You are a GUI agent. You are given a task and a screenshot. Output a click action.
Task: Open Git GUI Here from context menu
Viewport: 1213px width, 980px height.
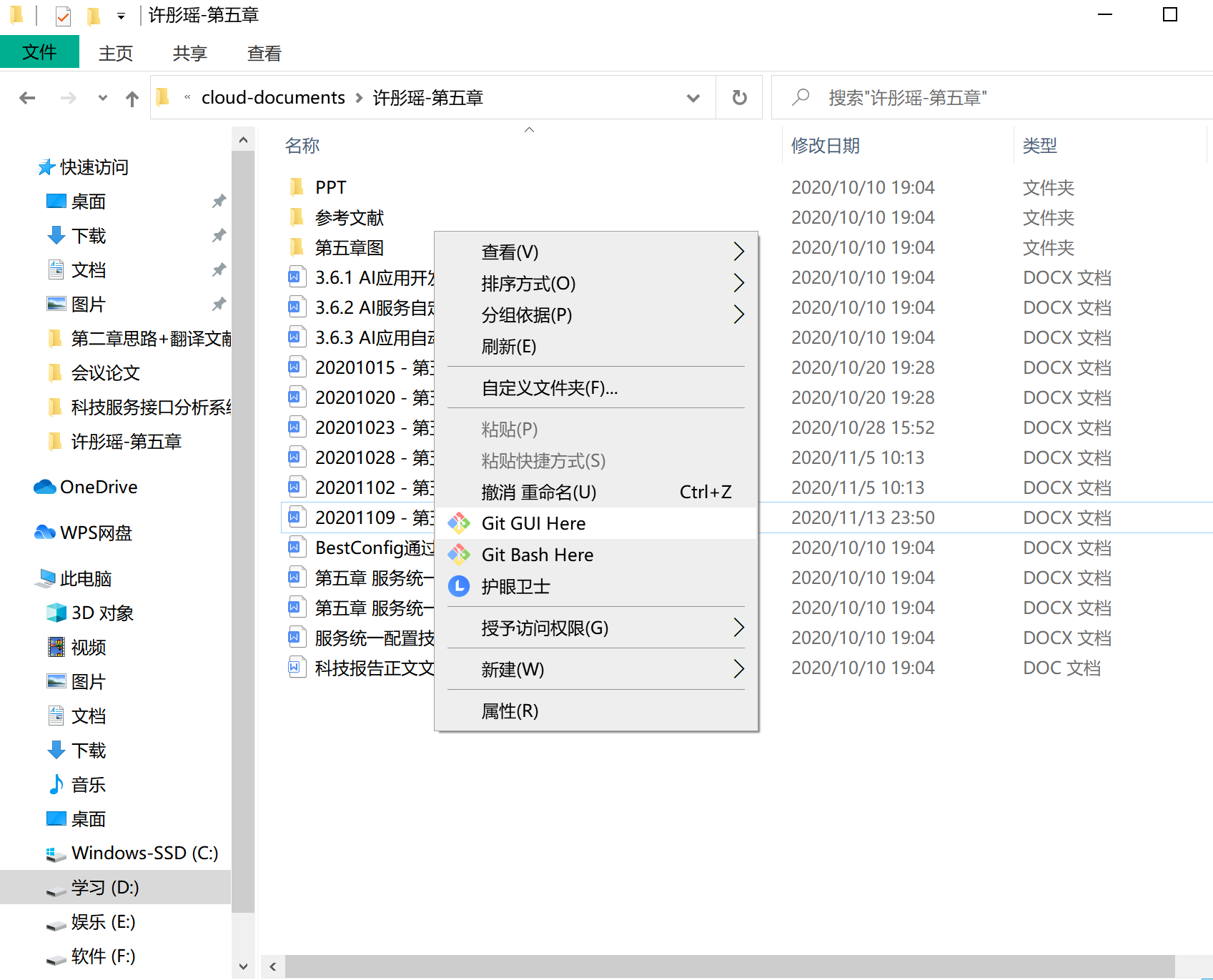tap(596, 523)
